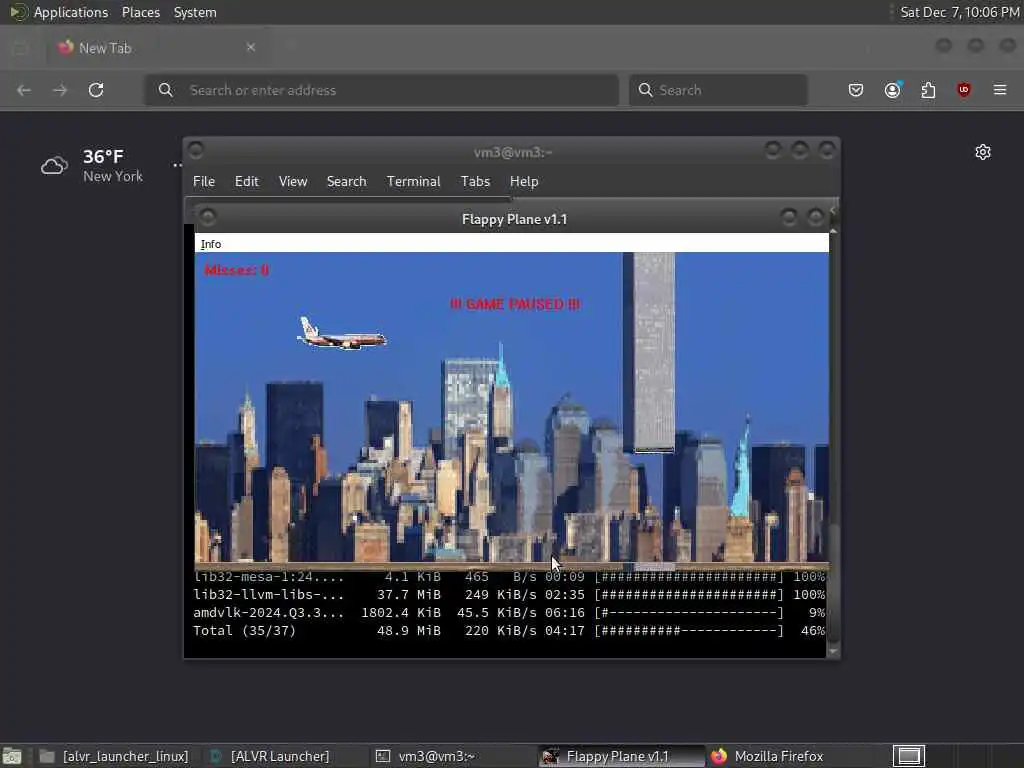Open the terminal File menu
The height and width of the screenshot is (768, 1024).
coord(204,182)
